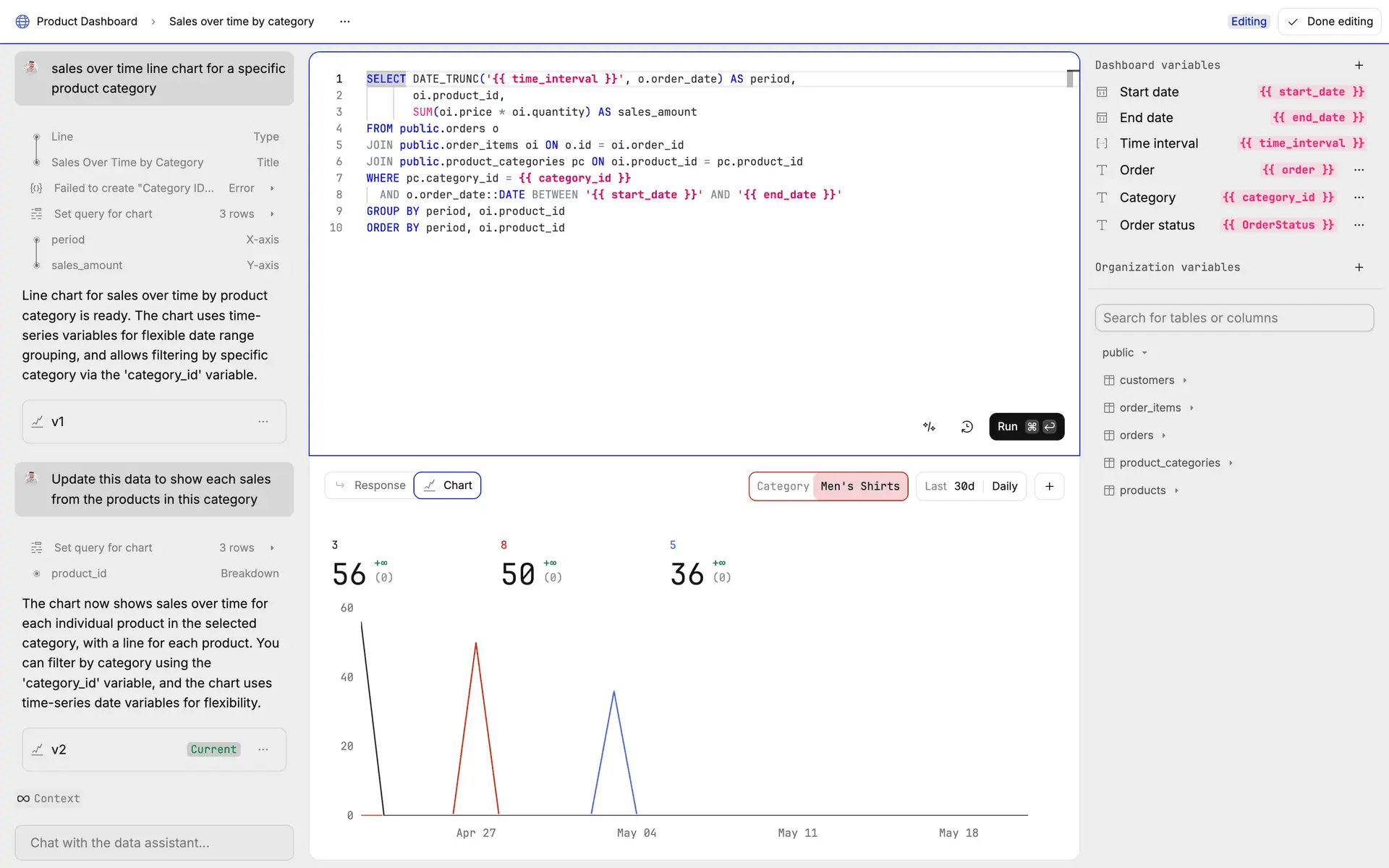
Task: Add a new organization variable with plus
Action: [x=1359, y=268]
